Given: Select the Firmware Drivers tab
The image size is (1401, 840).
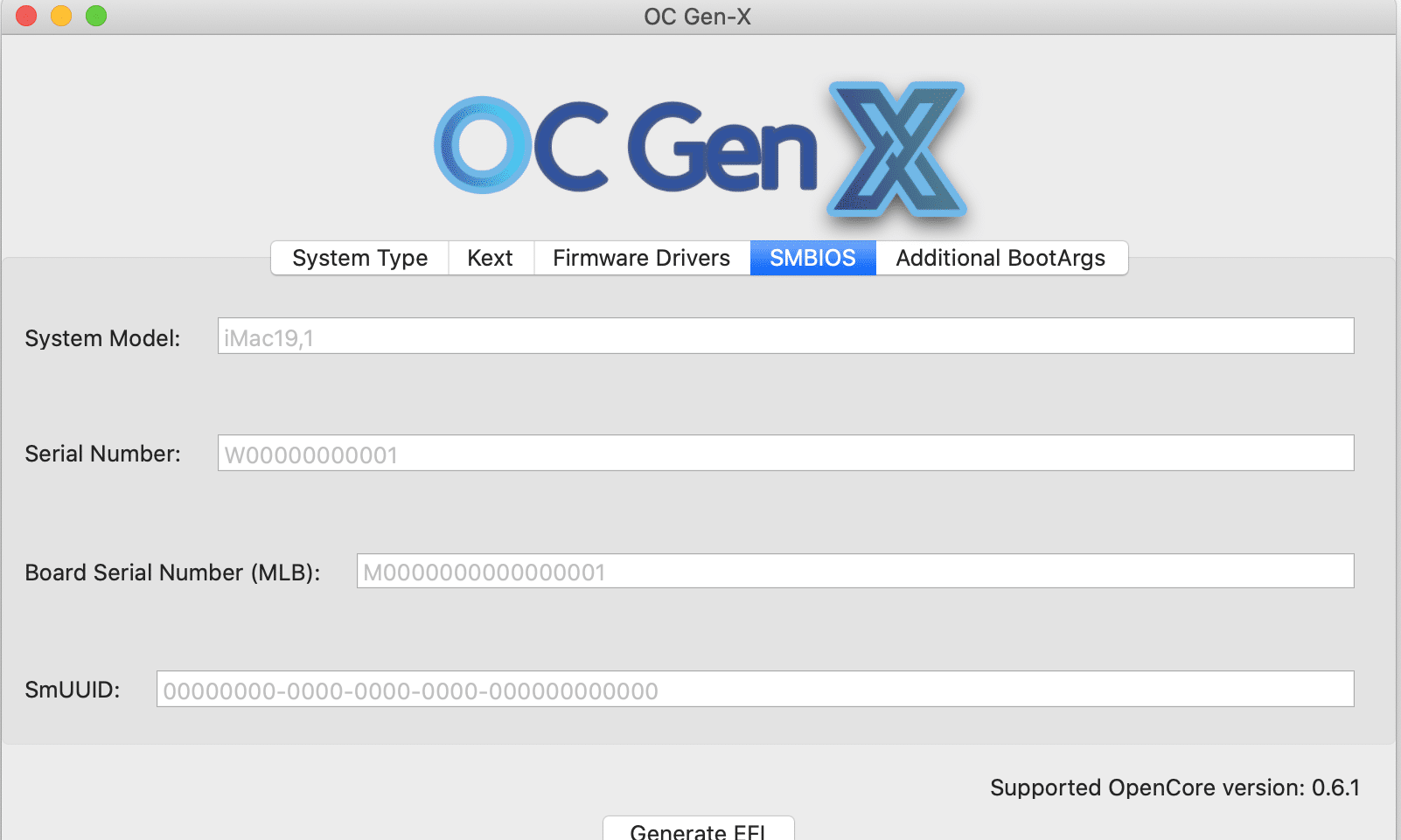Looking at the screenshot, I should click(x=642, y=258).
